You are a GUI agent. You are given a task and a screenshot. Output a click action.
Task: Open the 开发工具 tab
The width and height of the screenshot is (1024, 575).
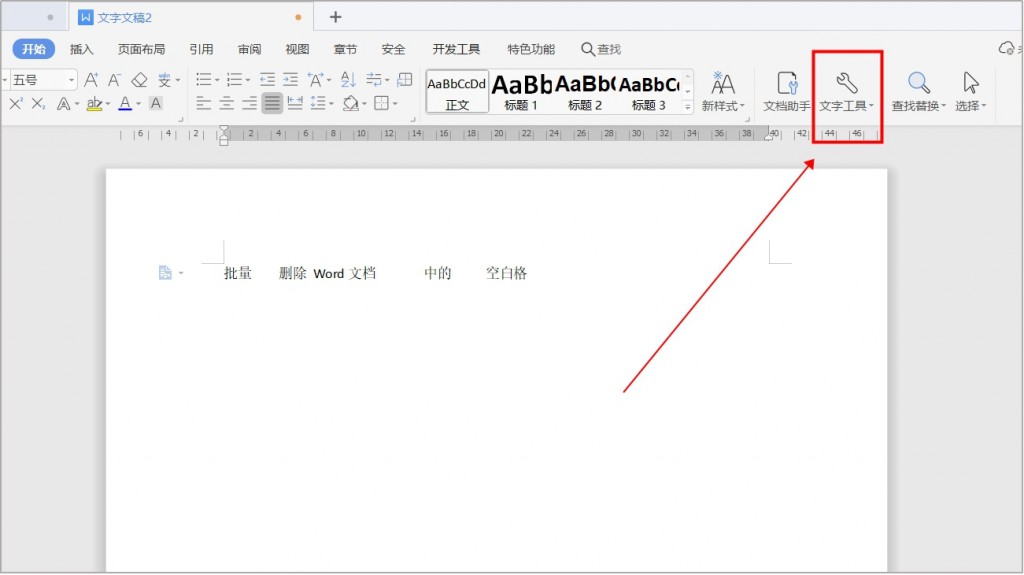tap(456, 49)
